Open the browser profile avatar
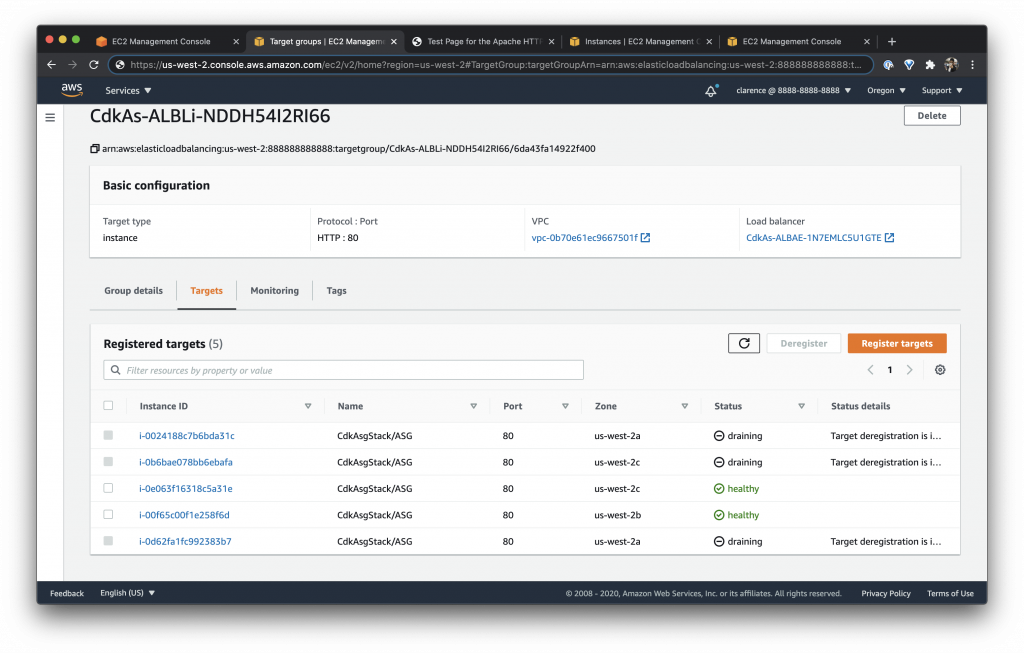This screenshot has width=1024, height=653. click(951, 65)
